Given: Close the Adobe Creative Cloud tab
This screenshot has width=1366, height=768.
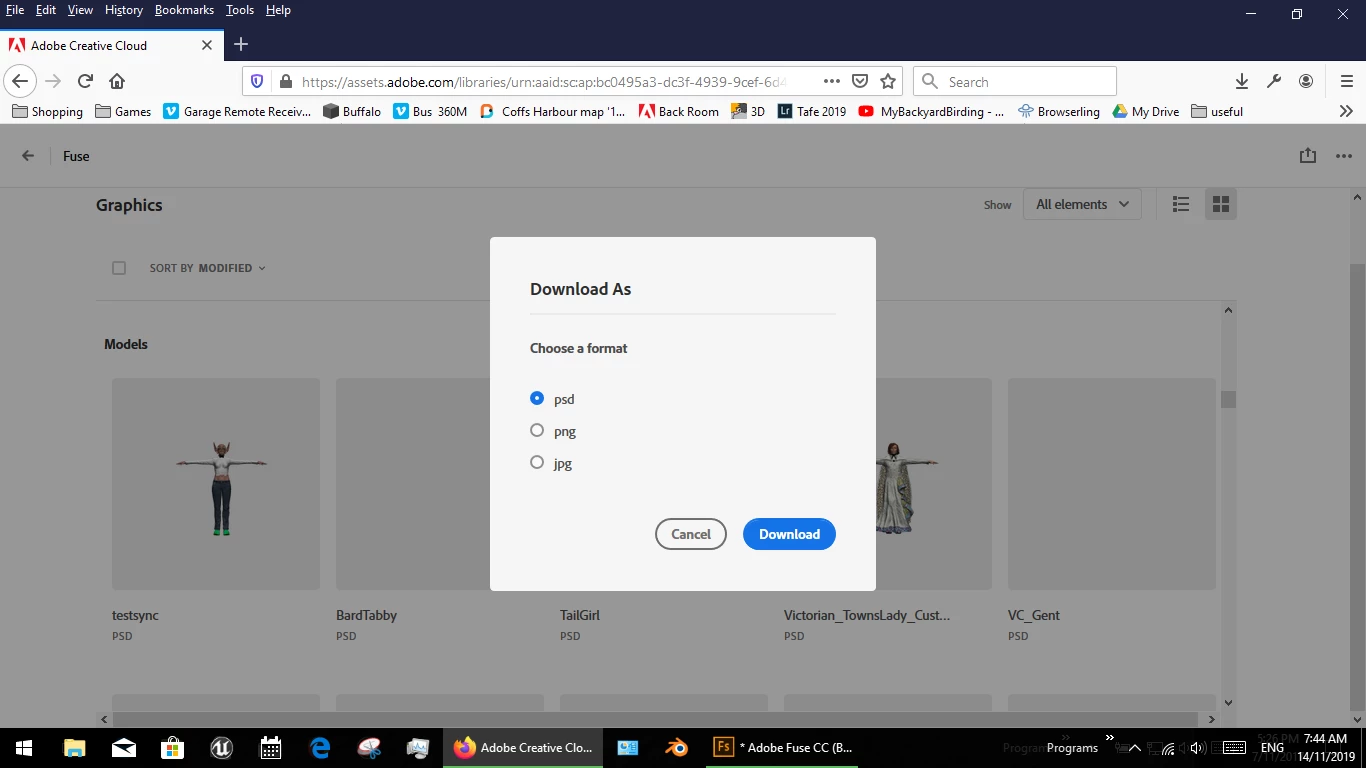Looking at the screenshot, I should click(x=207, y=45).
